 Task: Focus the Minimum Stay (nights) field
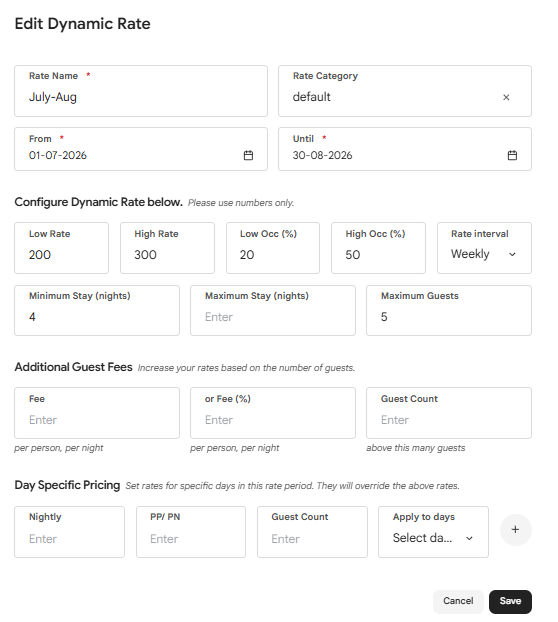pyautogui.click(x=97, y=310)
